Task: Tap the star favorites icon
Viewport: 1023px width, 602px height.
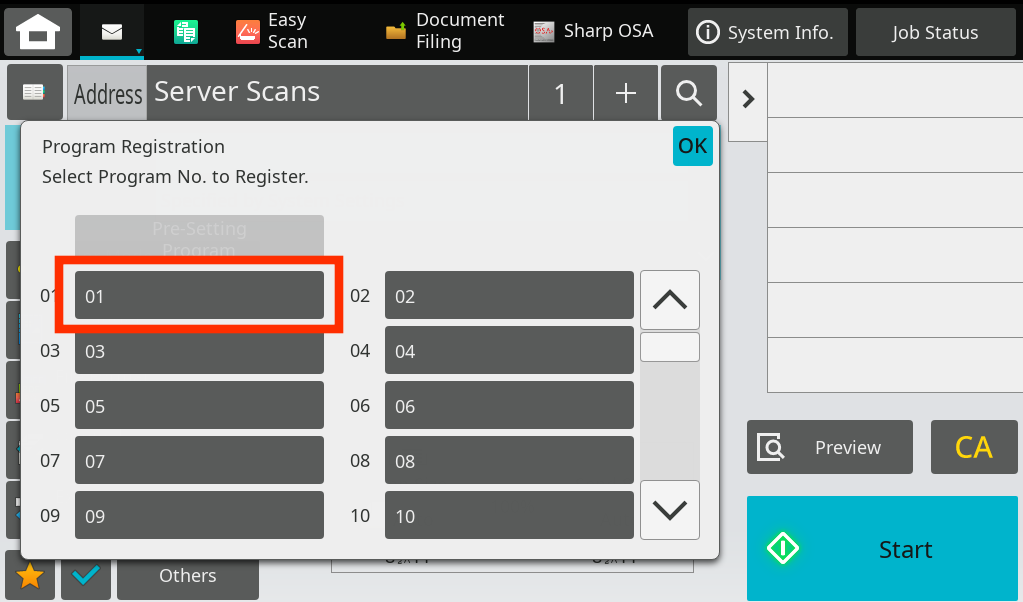Action: point(30,576)
